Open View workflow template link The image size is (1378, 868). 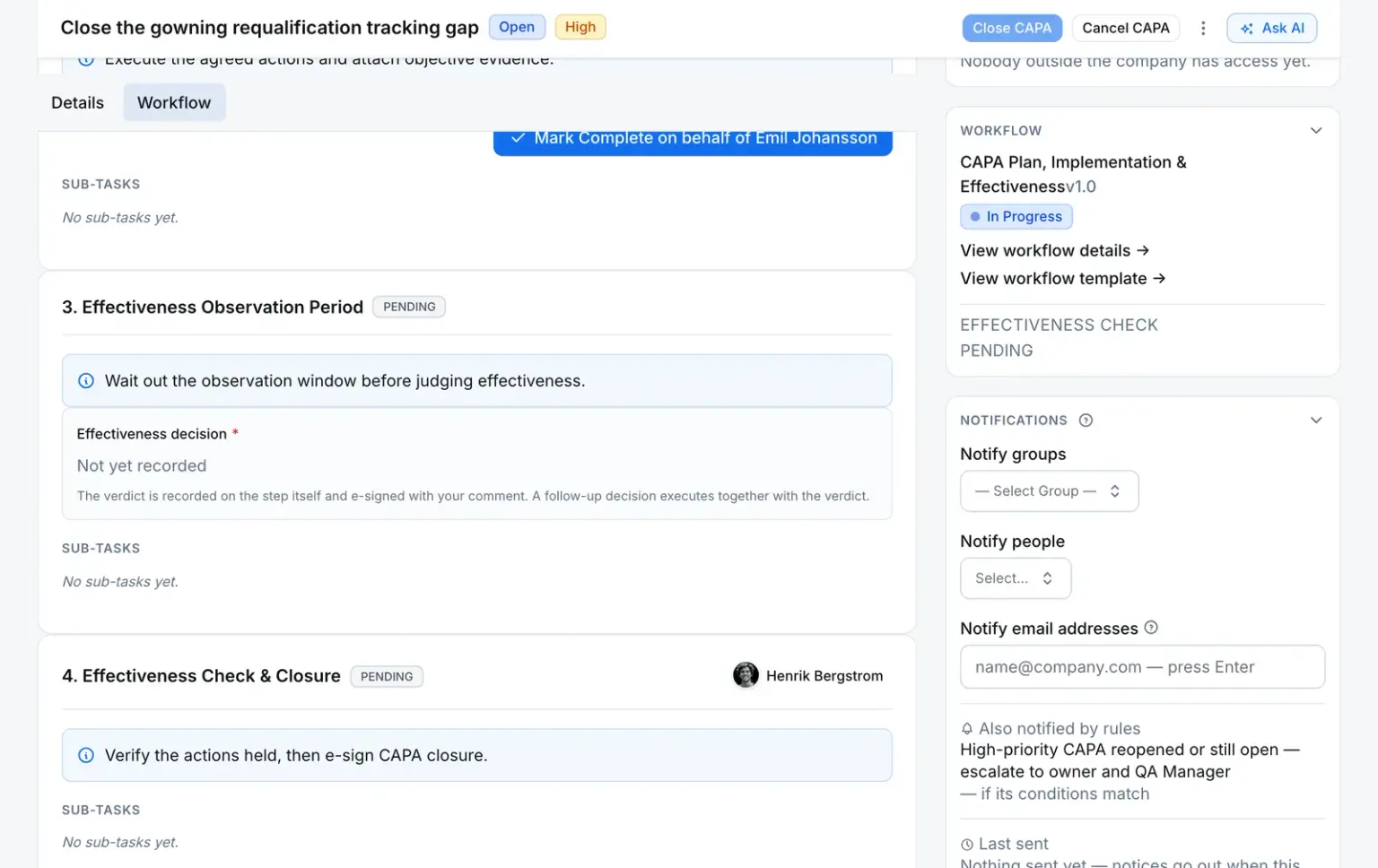pos(1063,279)
